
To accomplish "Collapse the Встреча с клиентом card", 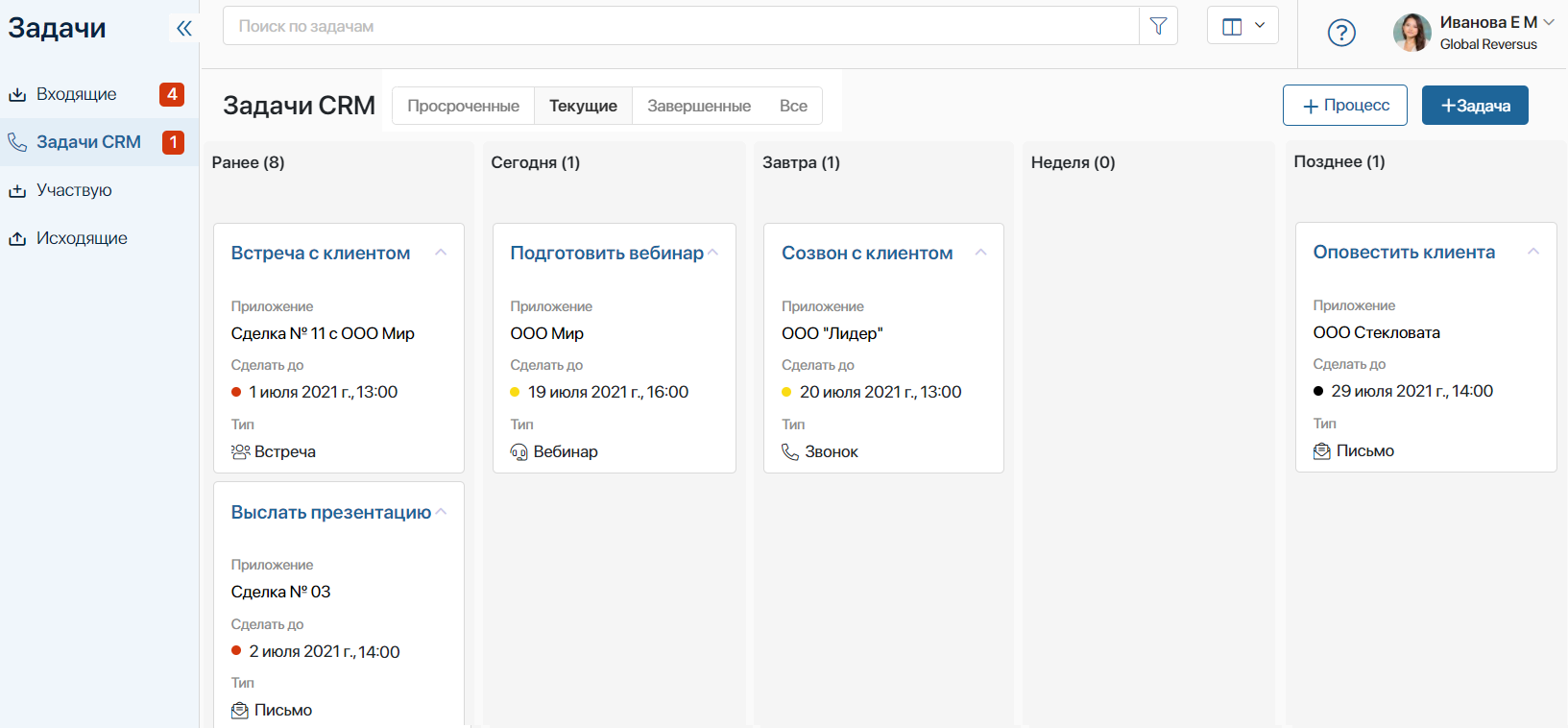I will click(441, 253).
